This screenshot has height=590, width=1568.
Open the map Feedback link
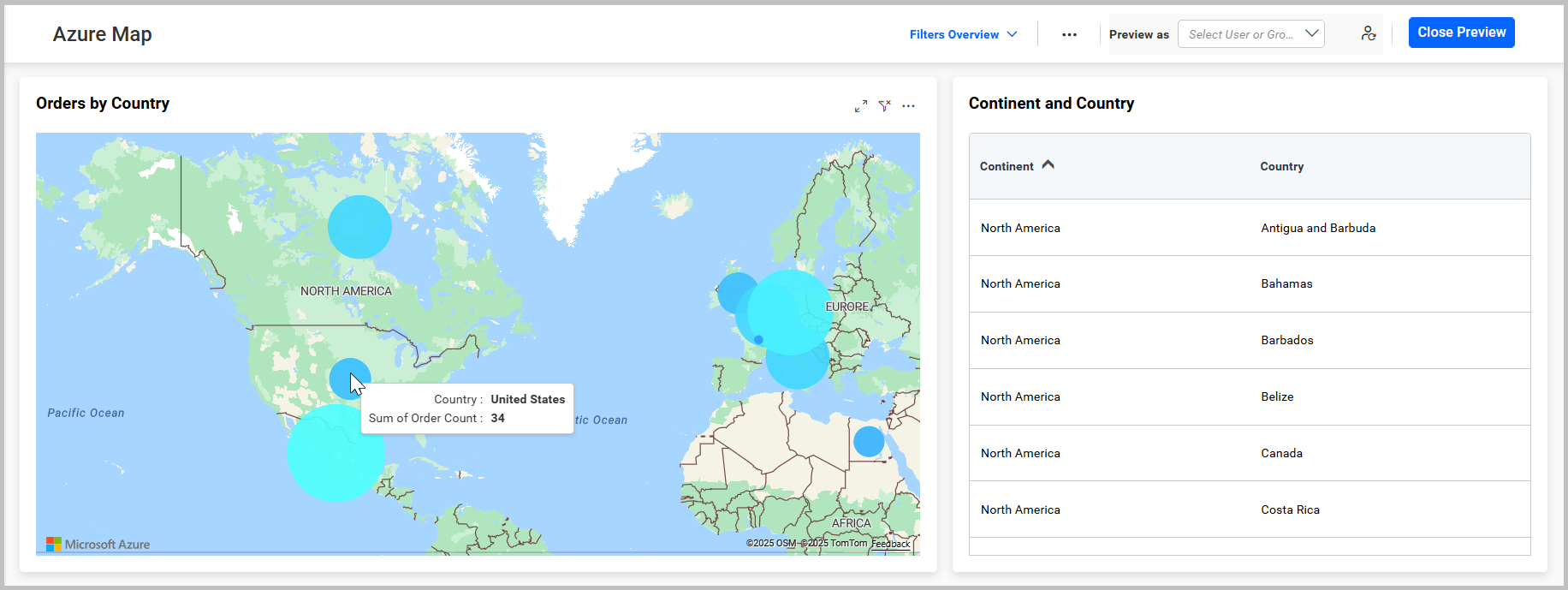(890, 544)
